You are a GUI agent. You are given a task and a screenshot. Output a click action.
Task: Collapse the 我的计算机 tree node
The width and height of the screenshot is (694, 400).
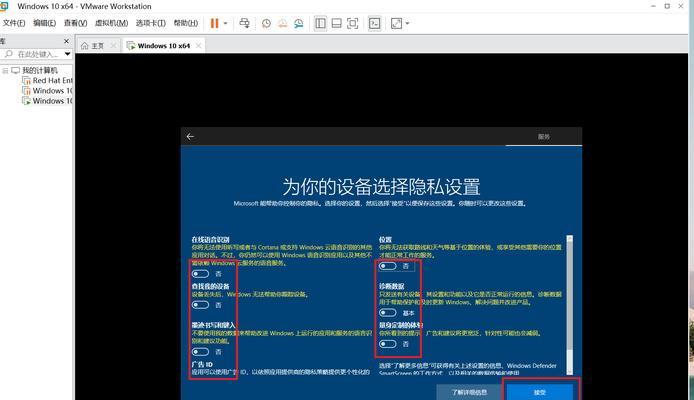[x=5, y=70]
